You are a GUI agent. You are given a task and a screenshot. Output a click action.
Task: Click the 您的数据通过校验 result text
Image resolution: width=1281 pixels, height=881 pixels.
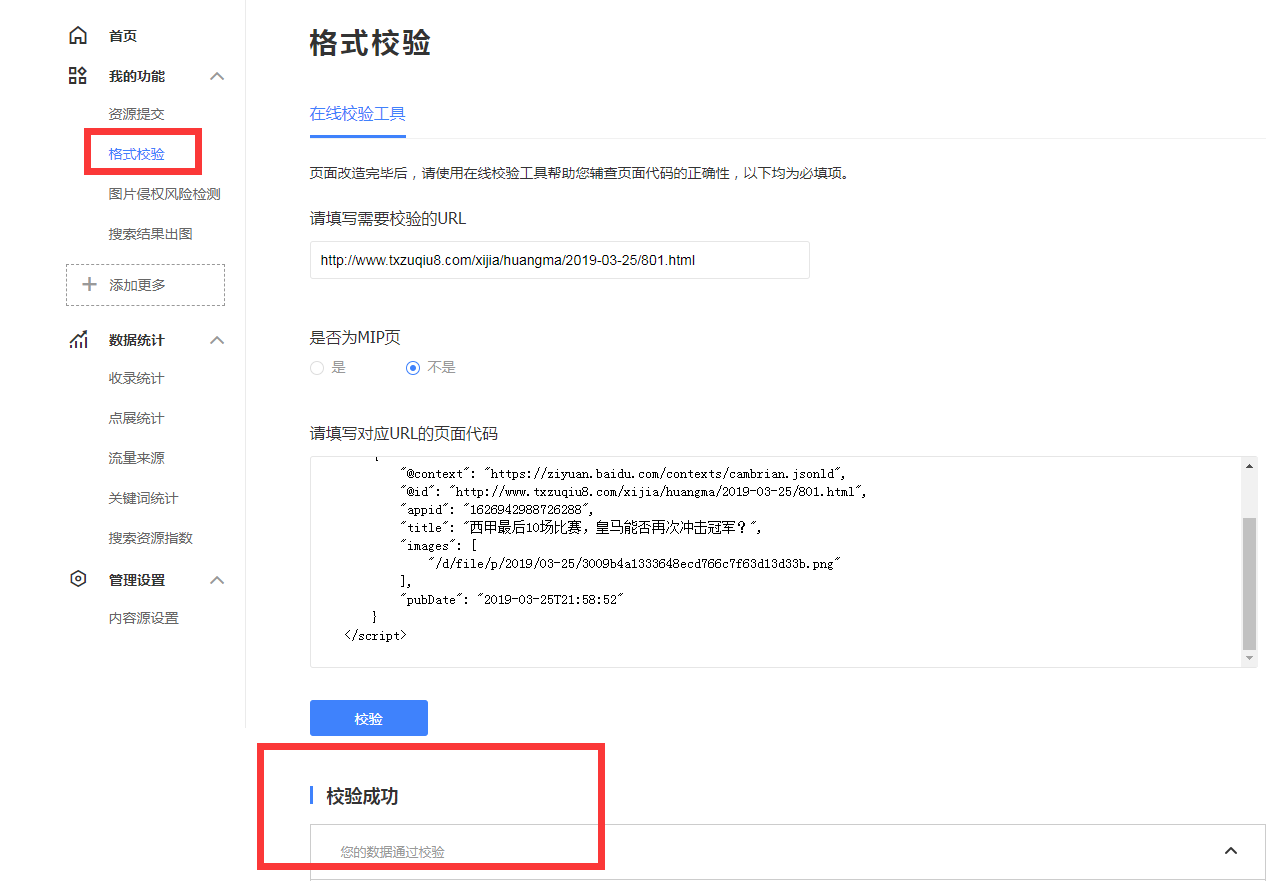(x=392, y=852)
